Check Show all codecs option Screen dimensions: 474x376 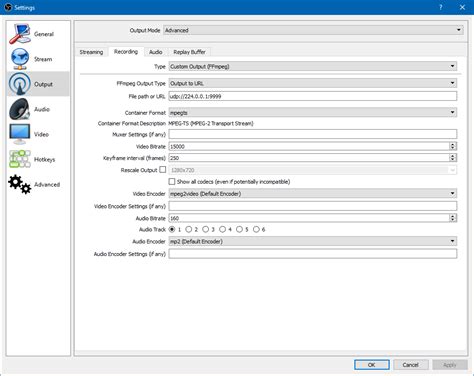point(172,182)
